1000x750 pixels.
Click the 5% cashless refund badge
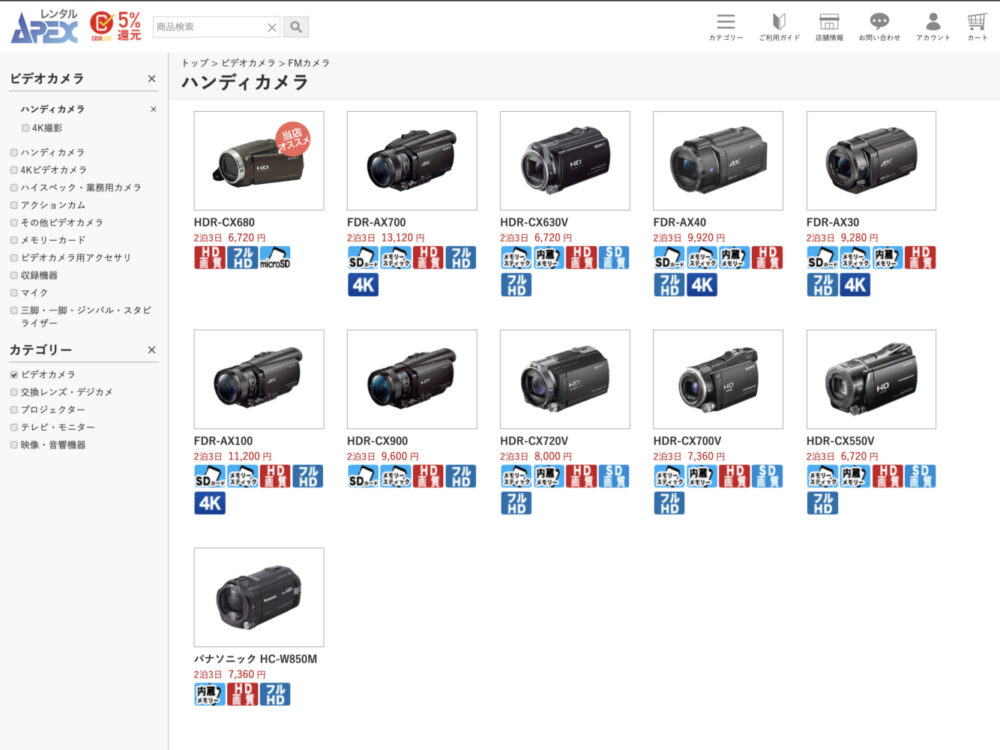[x=115, y=26]
